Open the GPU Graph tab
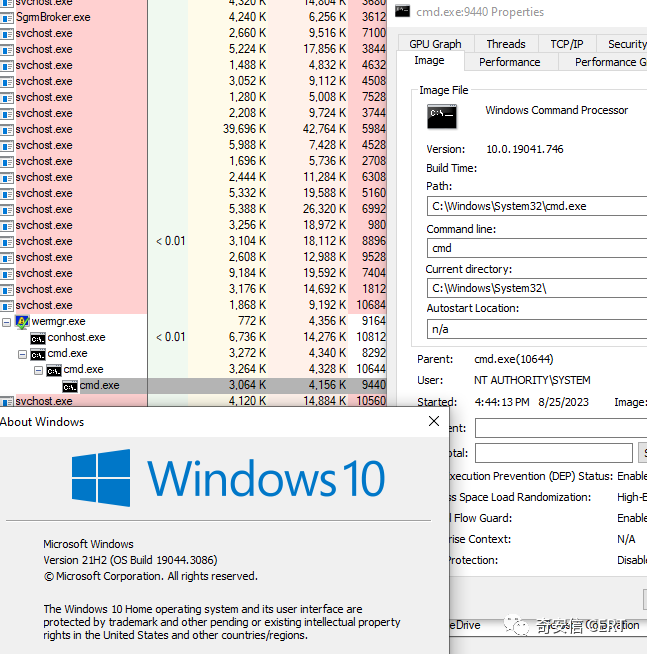The width and height of the screenshot is (647, 654). tap(435, 44)
